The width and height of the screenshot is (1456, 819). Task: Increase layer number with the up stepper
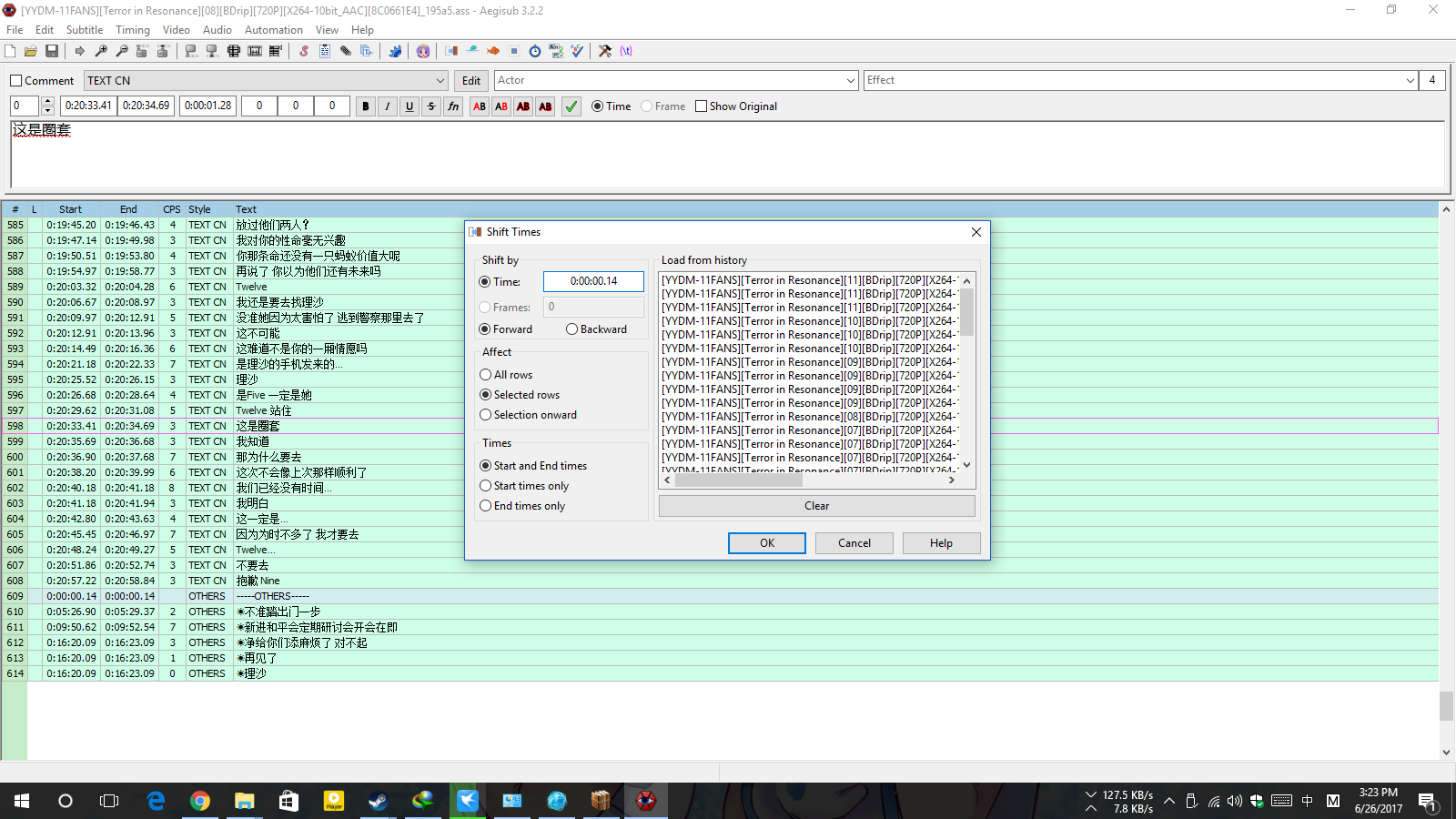pyautogui.click(x=48, y=101)
